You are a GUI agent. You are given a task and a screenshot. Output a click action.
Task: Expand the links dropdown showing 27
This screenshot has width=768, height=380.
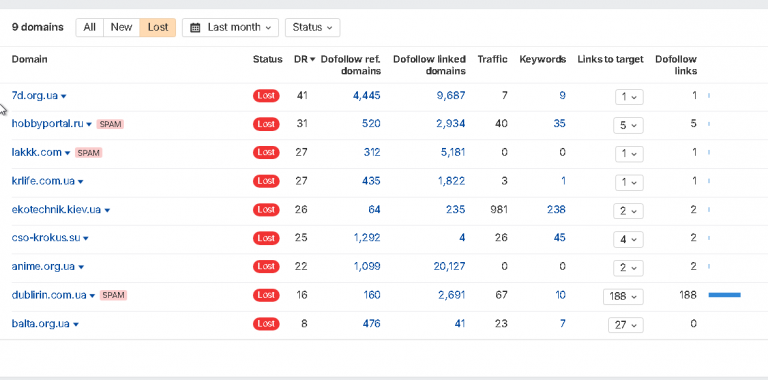[625, 325]
